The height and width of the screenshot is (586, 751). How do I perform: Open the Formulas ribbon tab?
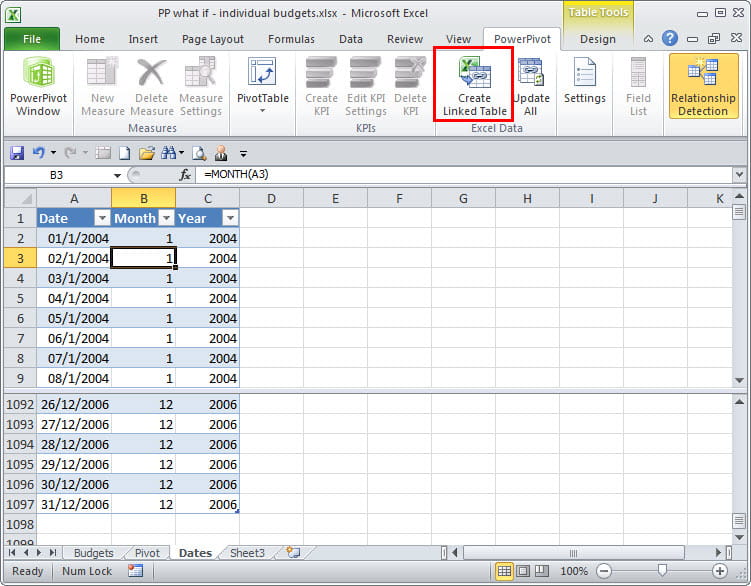[x=292, y=39]
